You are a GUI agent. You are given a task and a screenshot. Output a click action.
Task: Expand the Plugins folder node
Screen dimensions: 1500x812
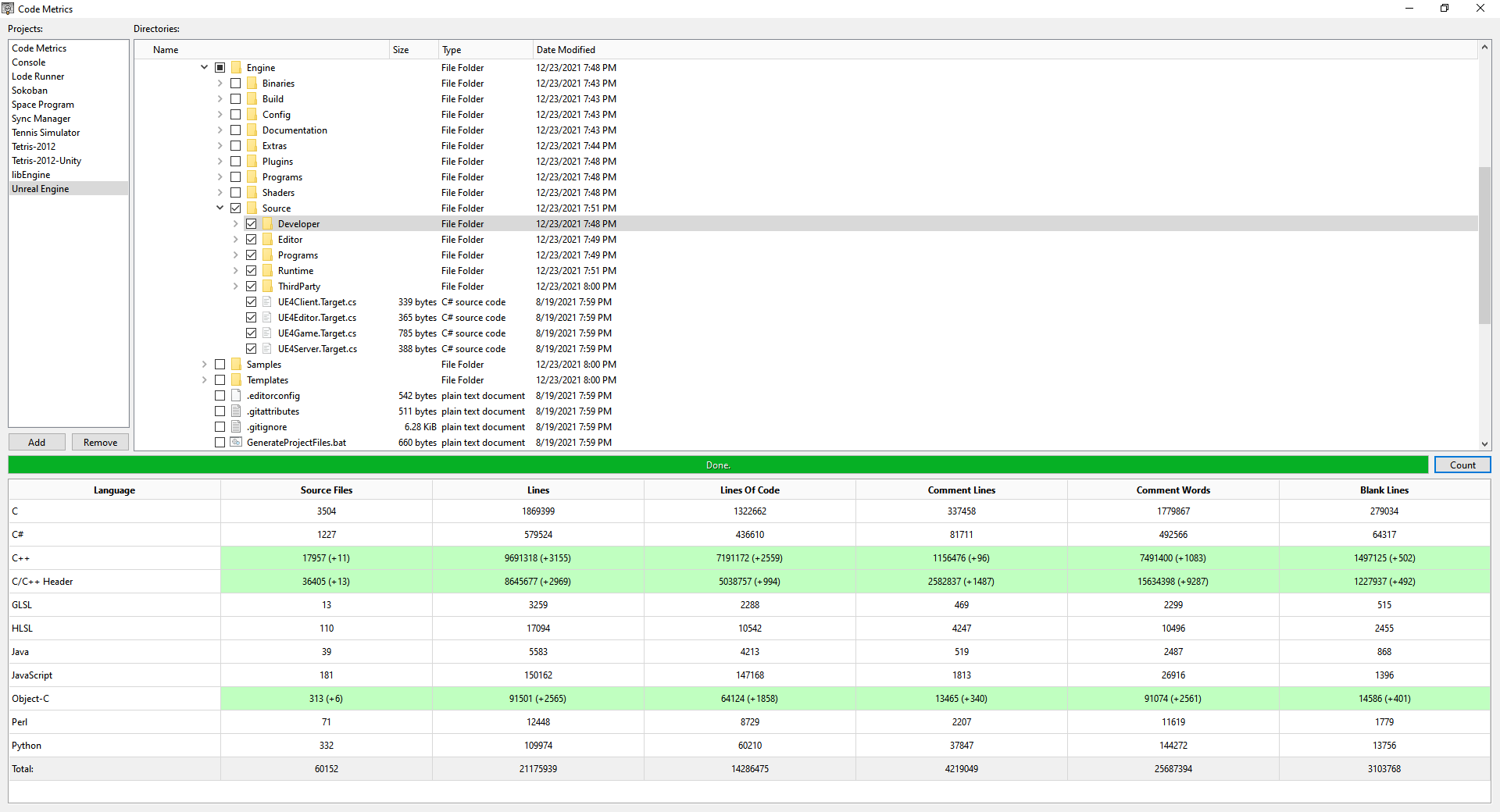pos(220,161)
